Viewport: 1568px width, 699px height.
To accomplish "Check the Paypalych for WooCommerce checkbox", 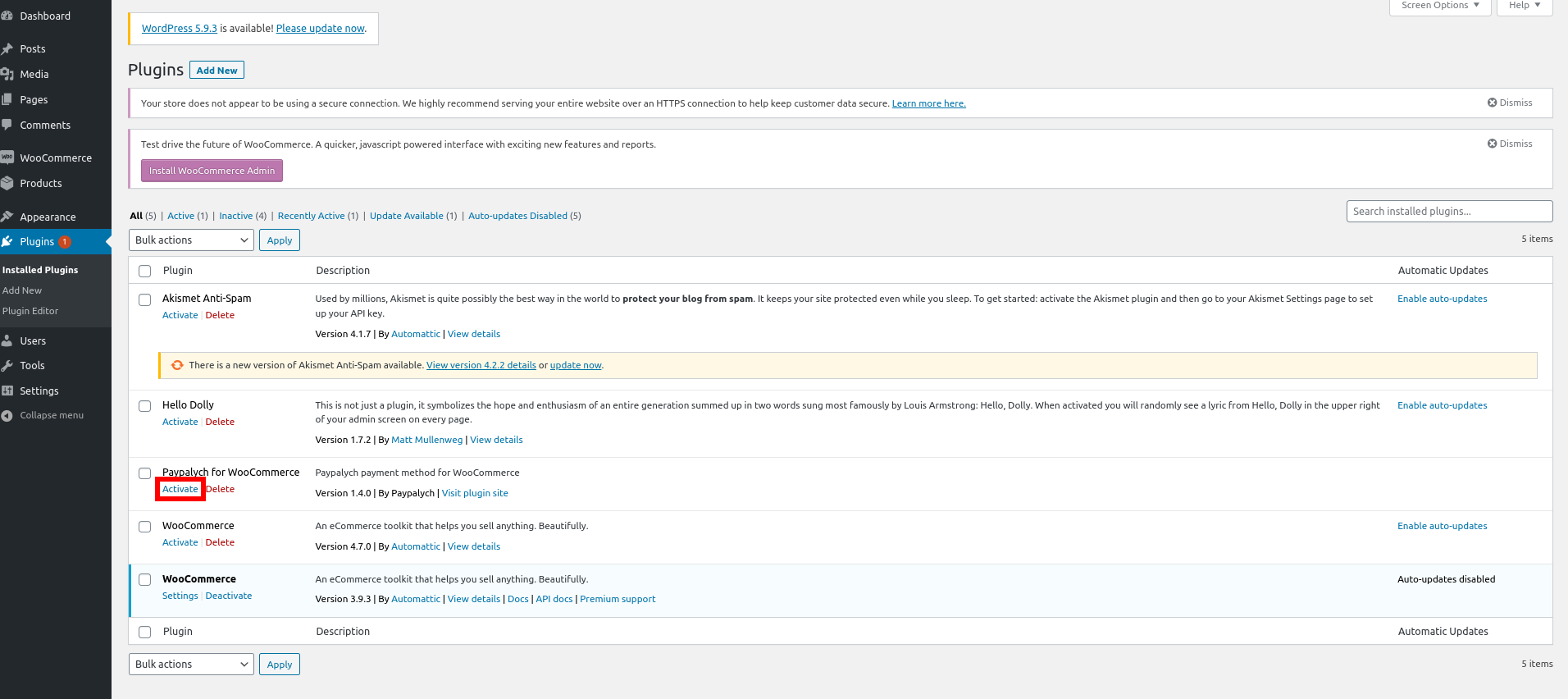I will [145, 473].
